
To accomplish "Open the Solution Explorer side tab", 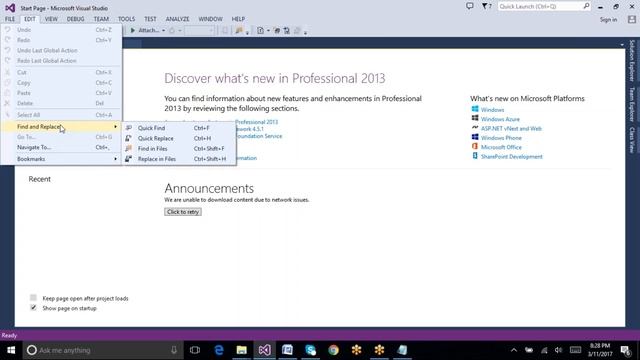I will [632, 60].
